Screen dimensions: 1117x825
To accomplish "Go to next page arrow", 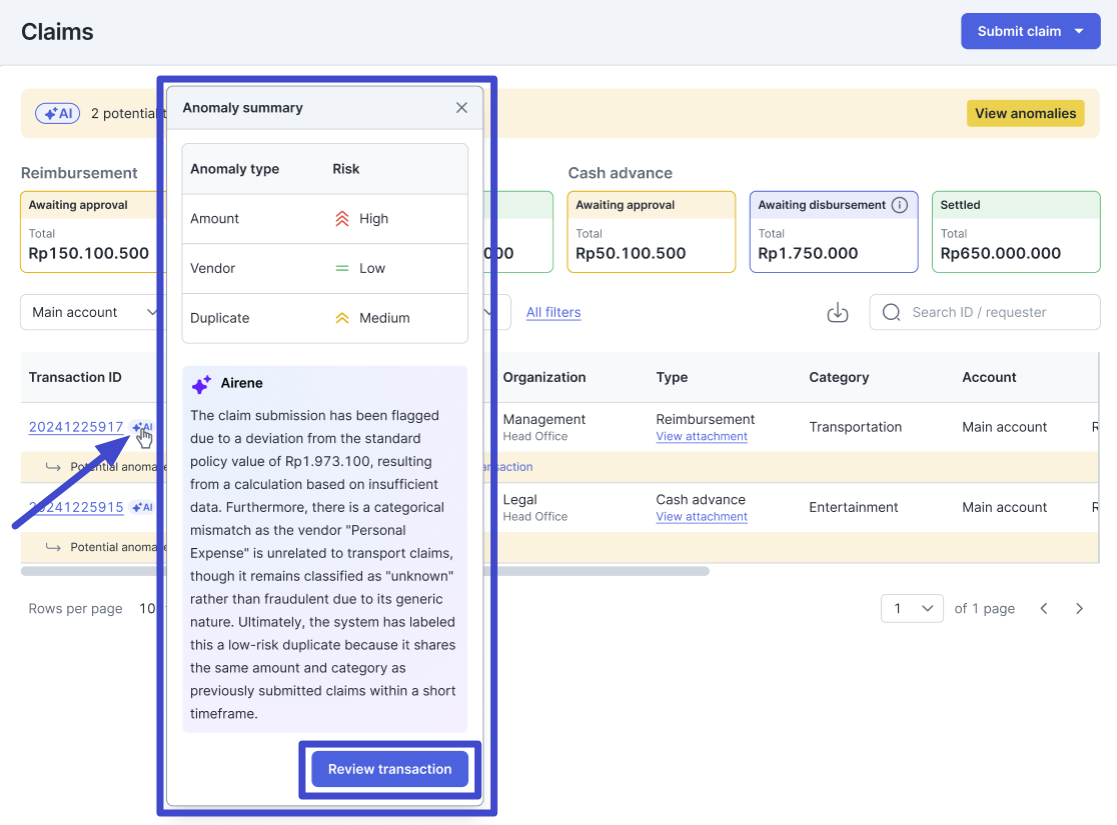I will pyautogui.click(x=1079, y=608).
